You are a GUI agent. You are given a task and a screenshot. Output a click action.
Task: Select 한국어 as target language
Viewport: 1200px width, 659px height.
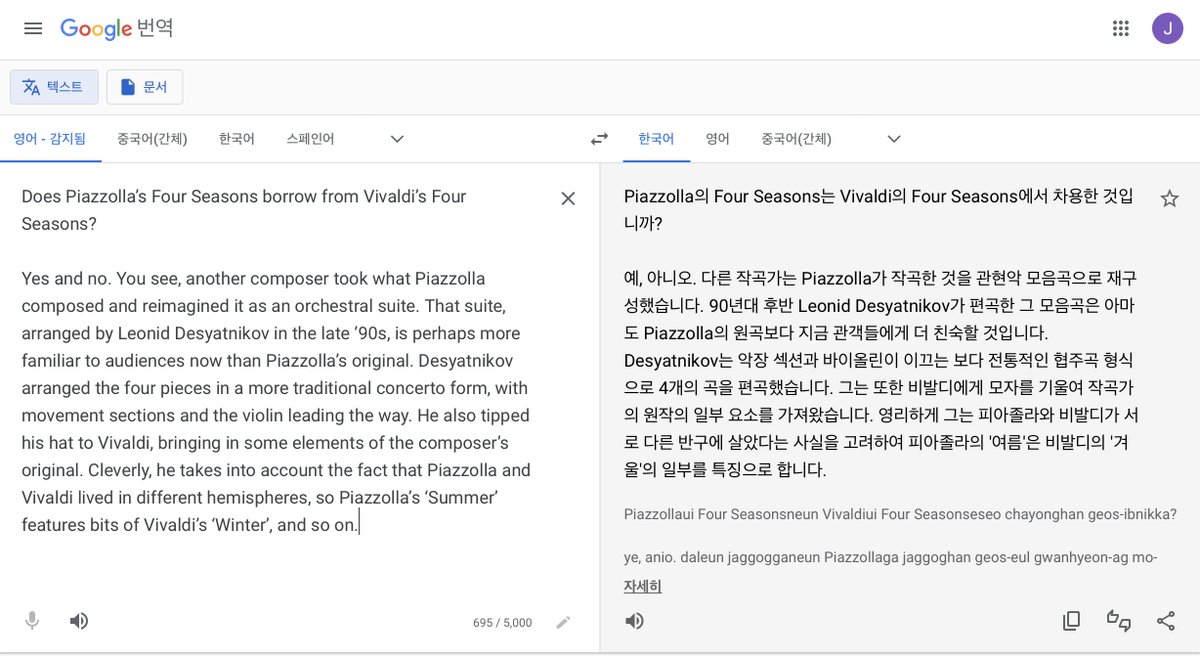click(x=656, y=139)
